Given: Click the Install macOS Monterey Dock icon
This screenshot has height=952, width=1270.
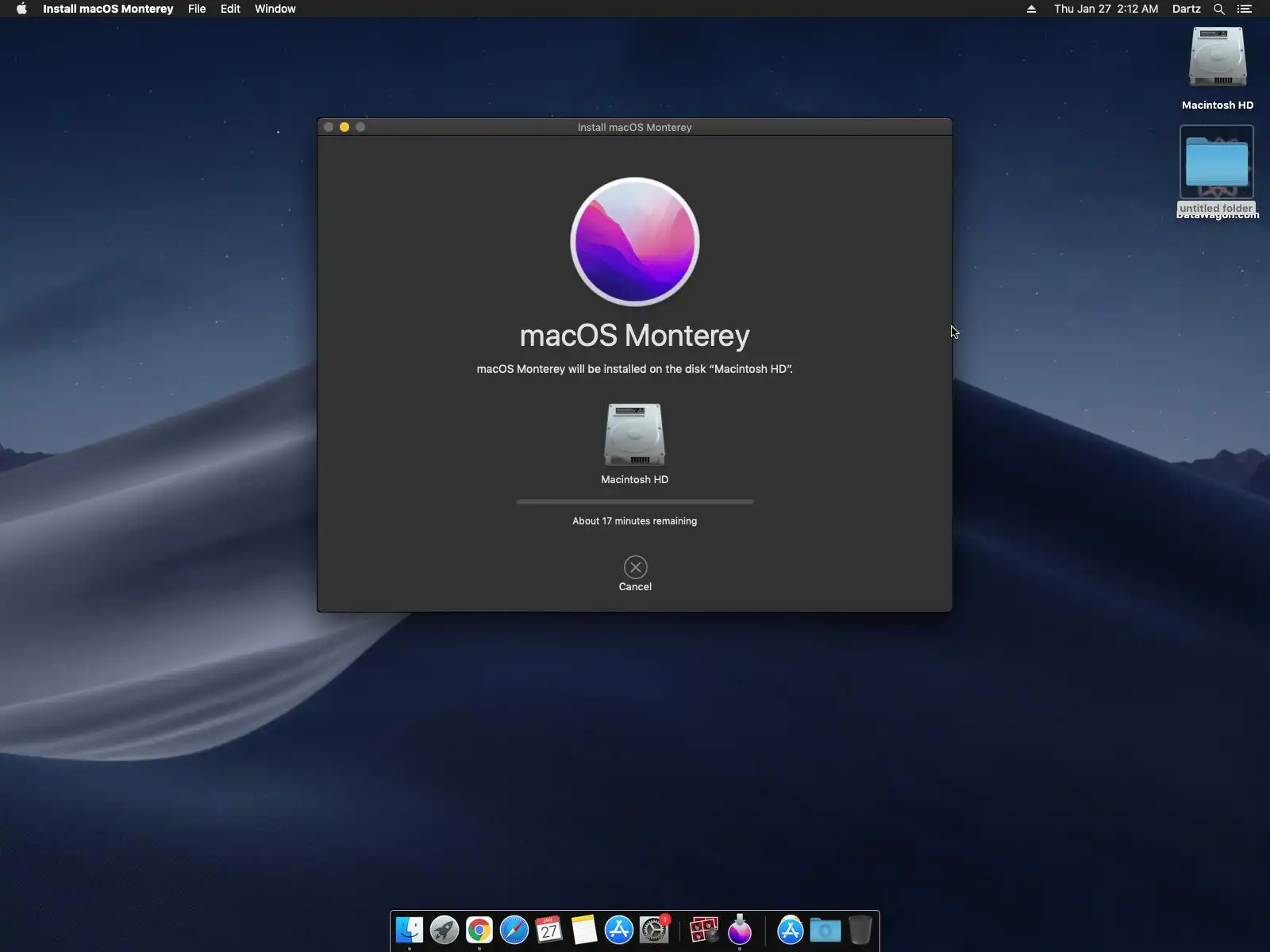Looking at the screenshot, I should [740, 930].
